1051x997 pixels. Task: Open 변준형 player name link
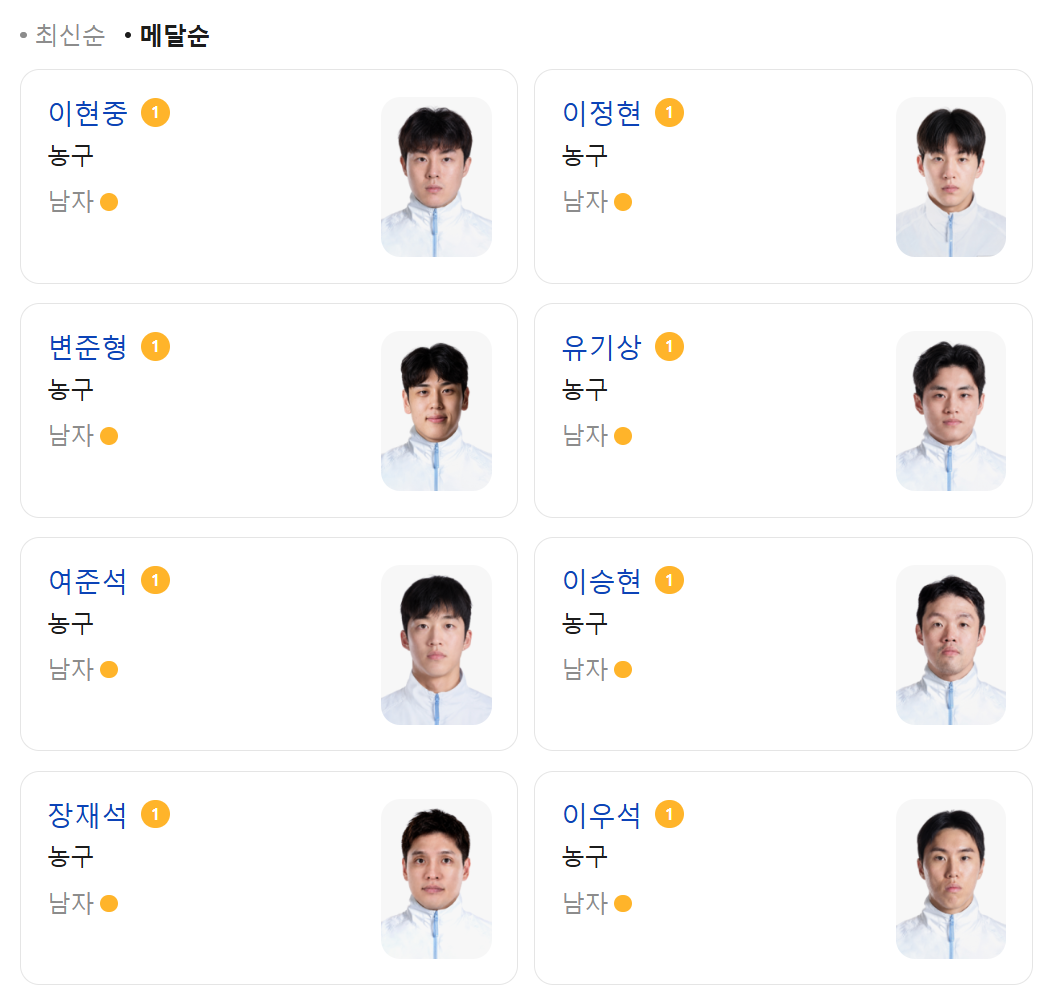click(88, 347)
